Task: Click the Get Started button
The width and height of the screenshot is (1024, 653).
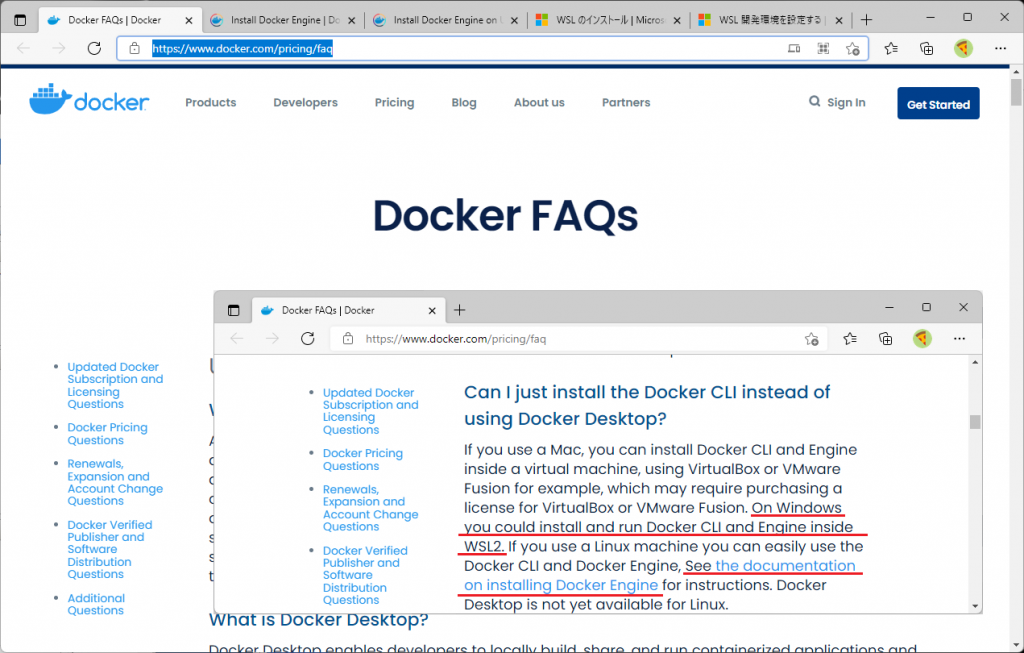Action: [938, 103]
